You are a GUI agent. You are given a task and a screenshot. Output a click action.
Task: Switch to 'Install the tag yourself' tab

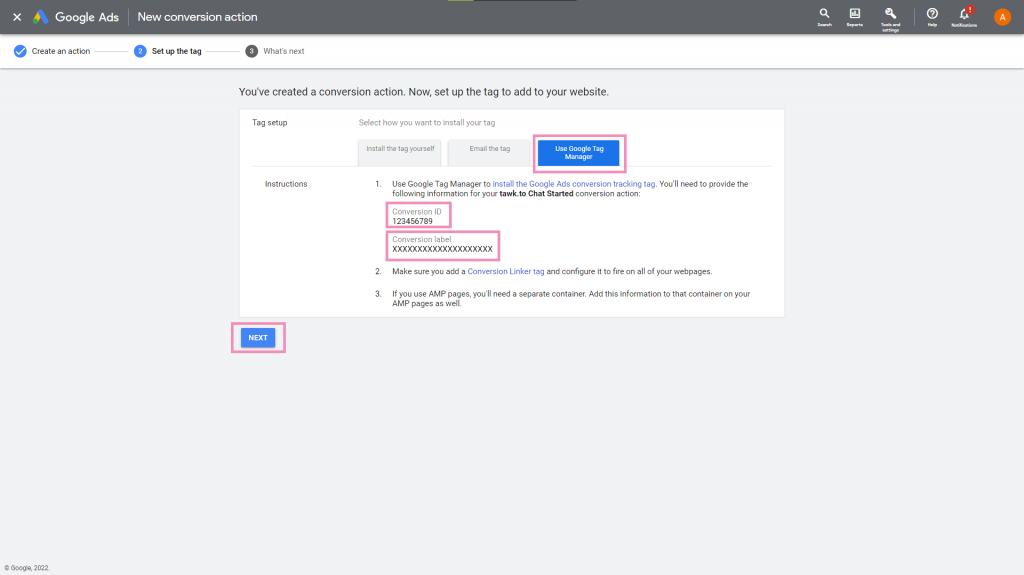click(x=400, y=152)
